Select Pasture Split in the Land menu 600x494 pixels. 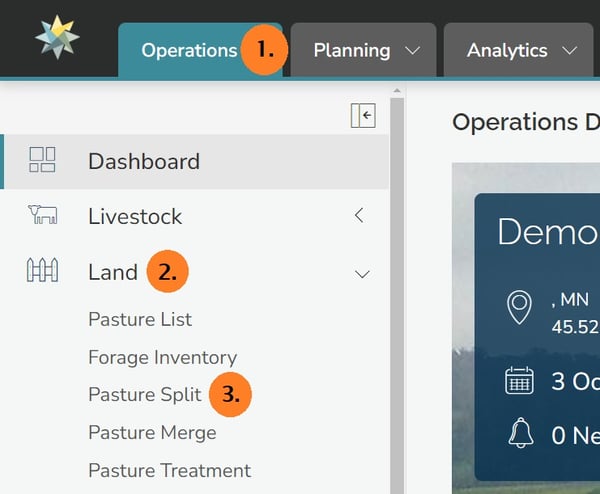144,395
